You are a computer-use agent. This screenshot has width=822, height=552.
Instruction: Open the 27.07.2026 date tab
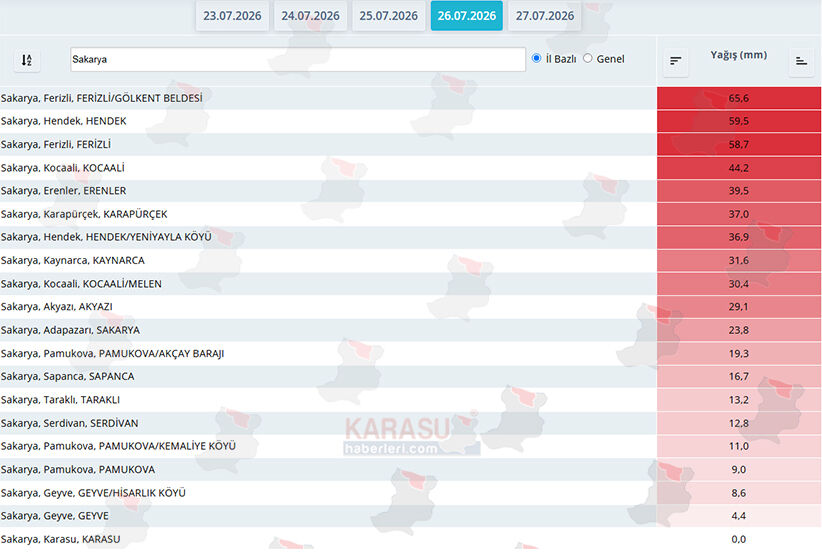(545, 16)
